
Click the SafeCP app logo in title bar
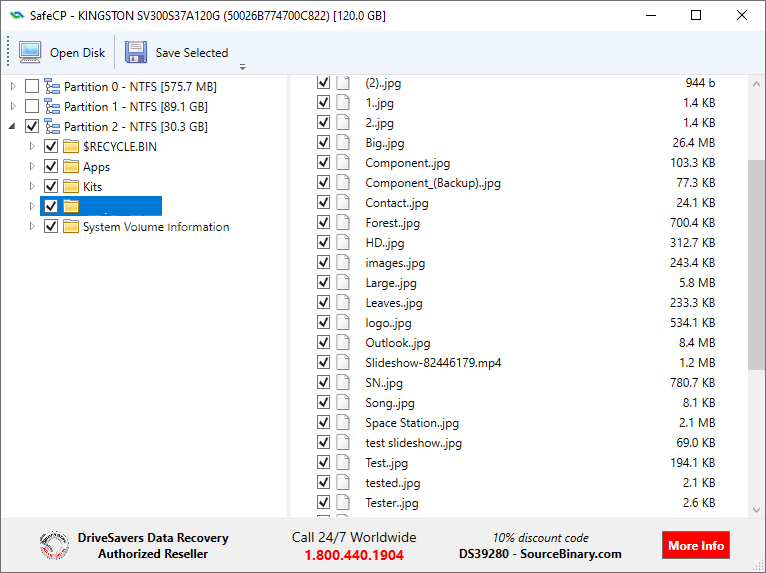tap(16, 16)
